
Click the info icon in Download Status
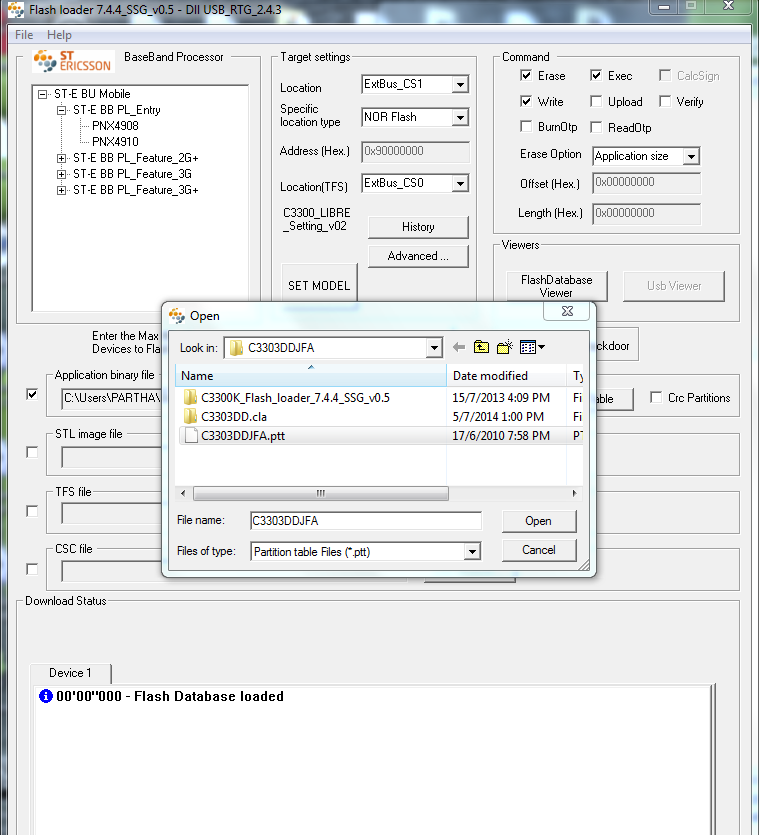[x=46, y=696]
